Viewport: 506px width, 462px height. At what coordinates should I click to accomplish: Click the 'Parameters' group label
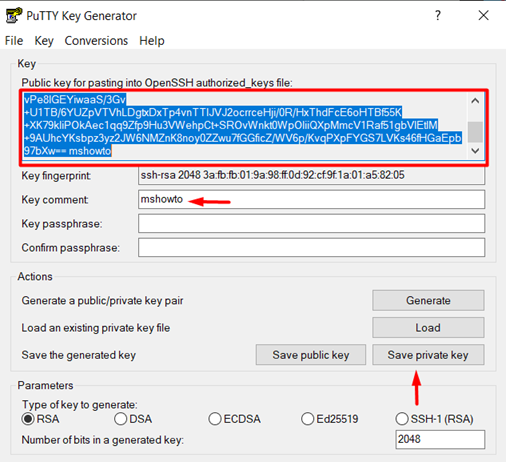(45, 385)
